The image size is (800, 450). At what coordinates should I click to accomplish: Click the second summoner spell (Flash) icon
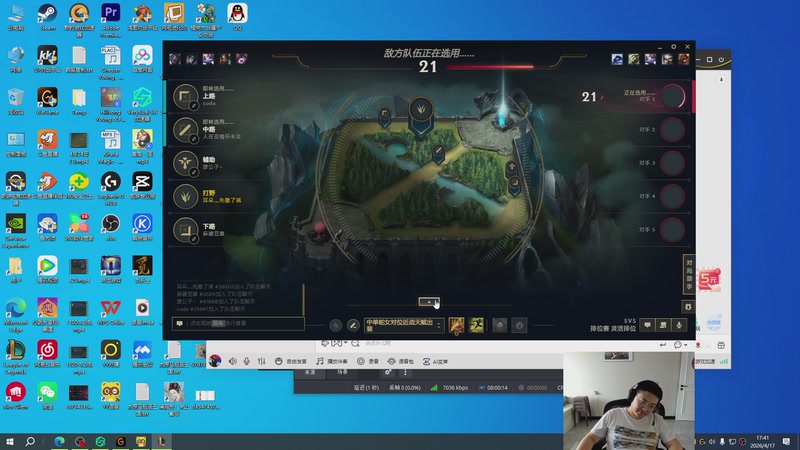pos(476,325)
